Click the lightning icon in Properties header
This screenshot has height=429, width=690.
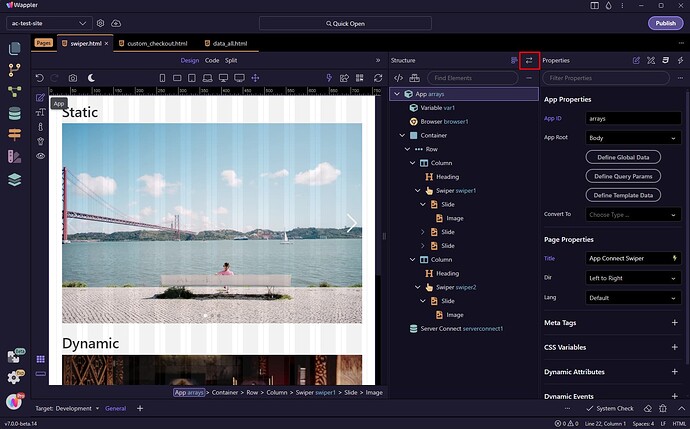pos(680,60)
